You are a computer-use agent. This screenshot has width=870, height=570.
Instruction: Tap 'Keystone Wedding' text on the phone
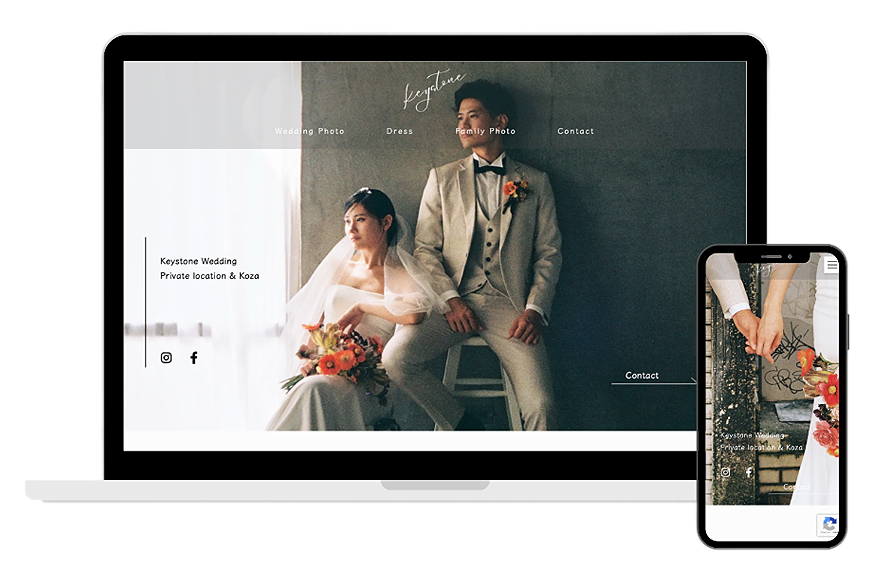[753, 435]
